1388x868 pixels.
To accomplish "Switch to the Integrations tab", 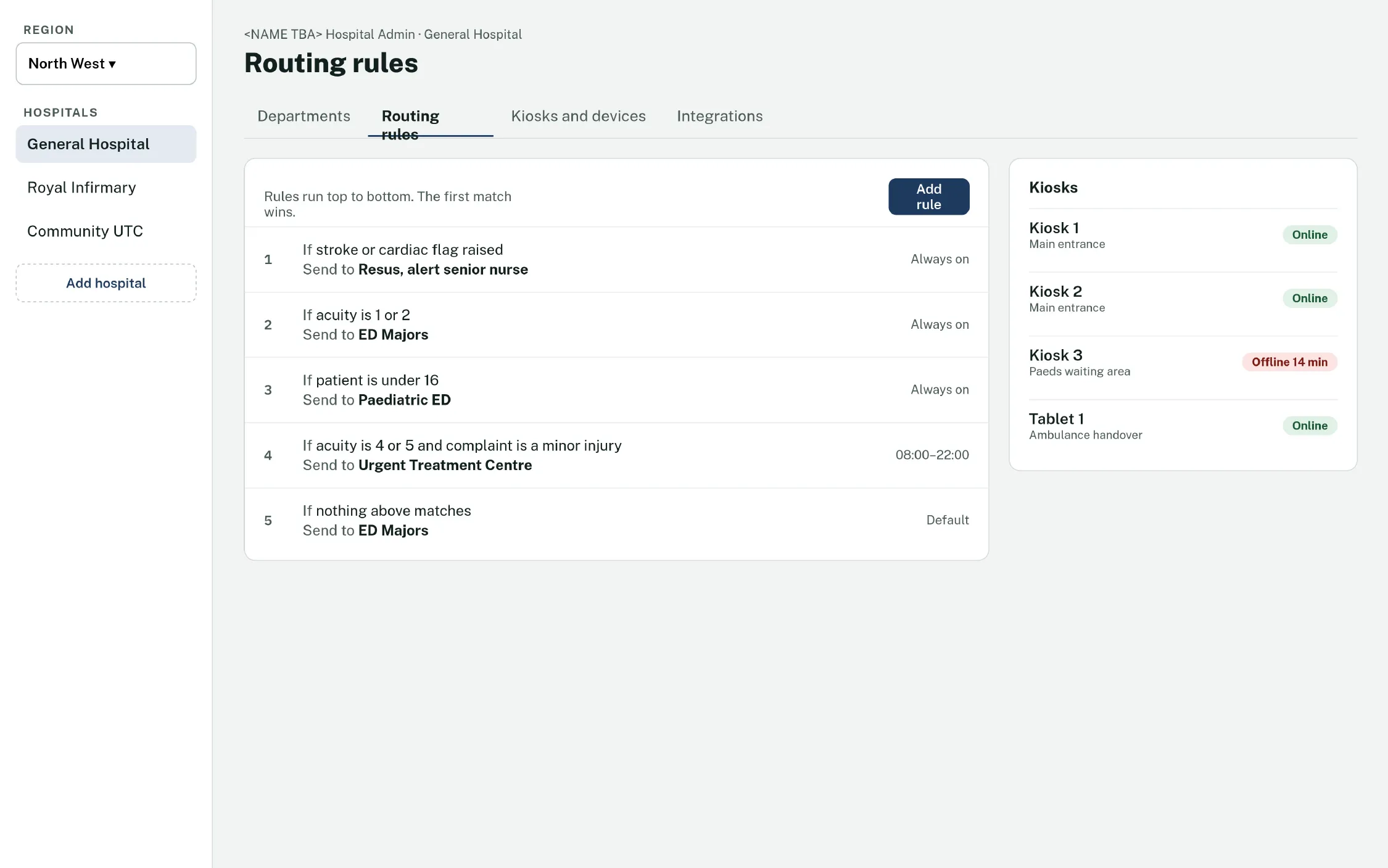I will pyautogui.click(x=719, y=116).
